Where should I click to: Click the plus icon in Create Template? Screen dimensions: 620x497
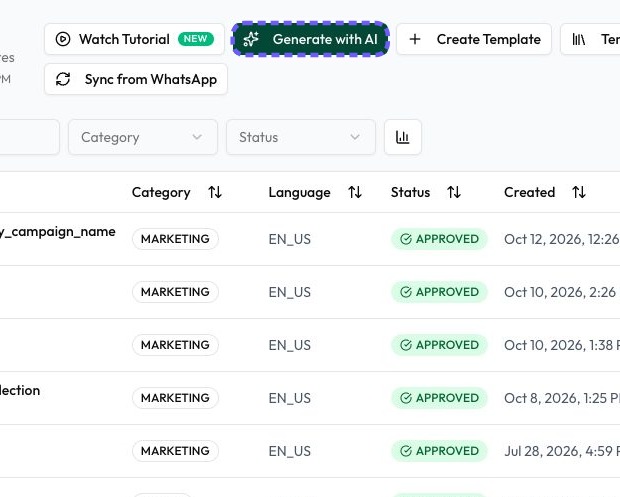coord(415,39)
